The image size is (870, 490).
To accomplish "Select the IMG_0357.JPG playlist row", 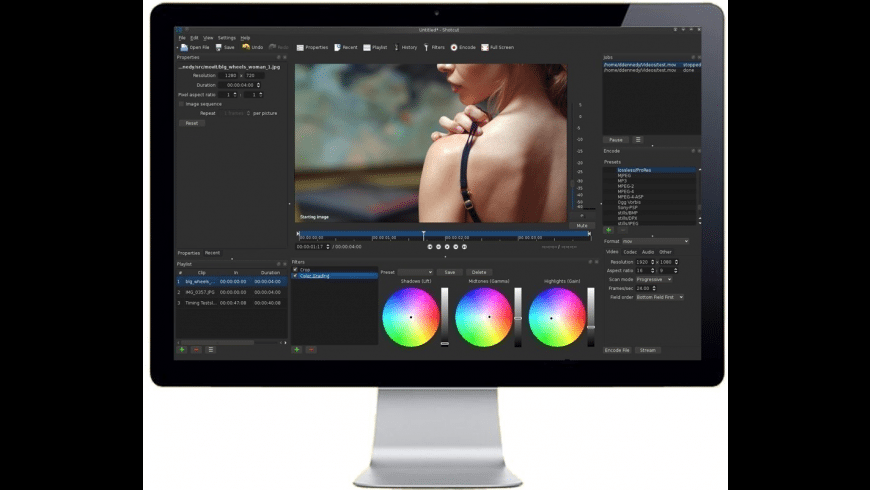I will pyautogui.click(x=231, y=292).
